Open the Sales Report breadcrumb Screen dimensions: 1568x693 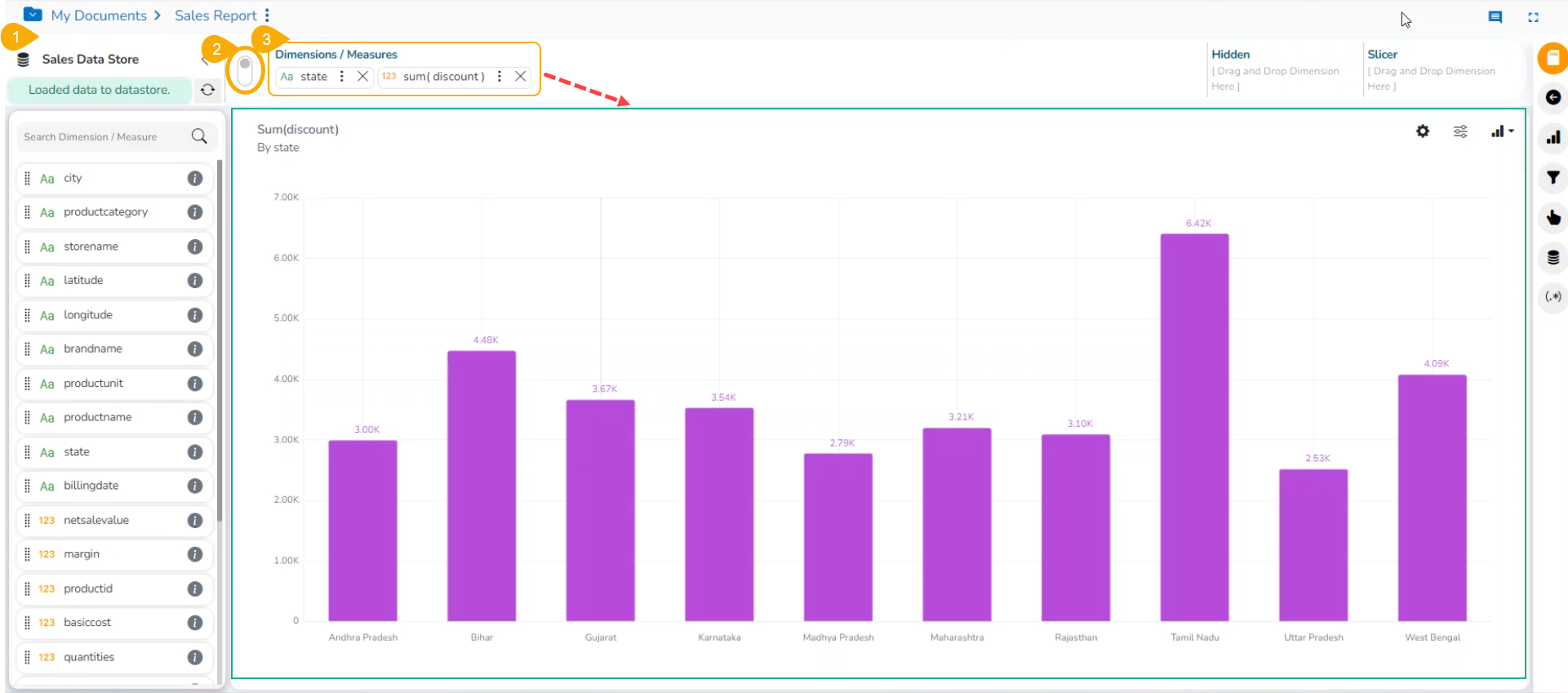tap(215, 16)
